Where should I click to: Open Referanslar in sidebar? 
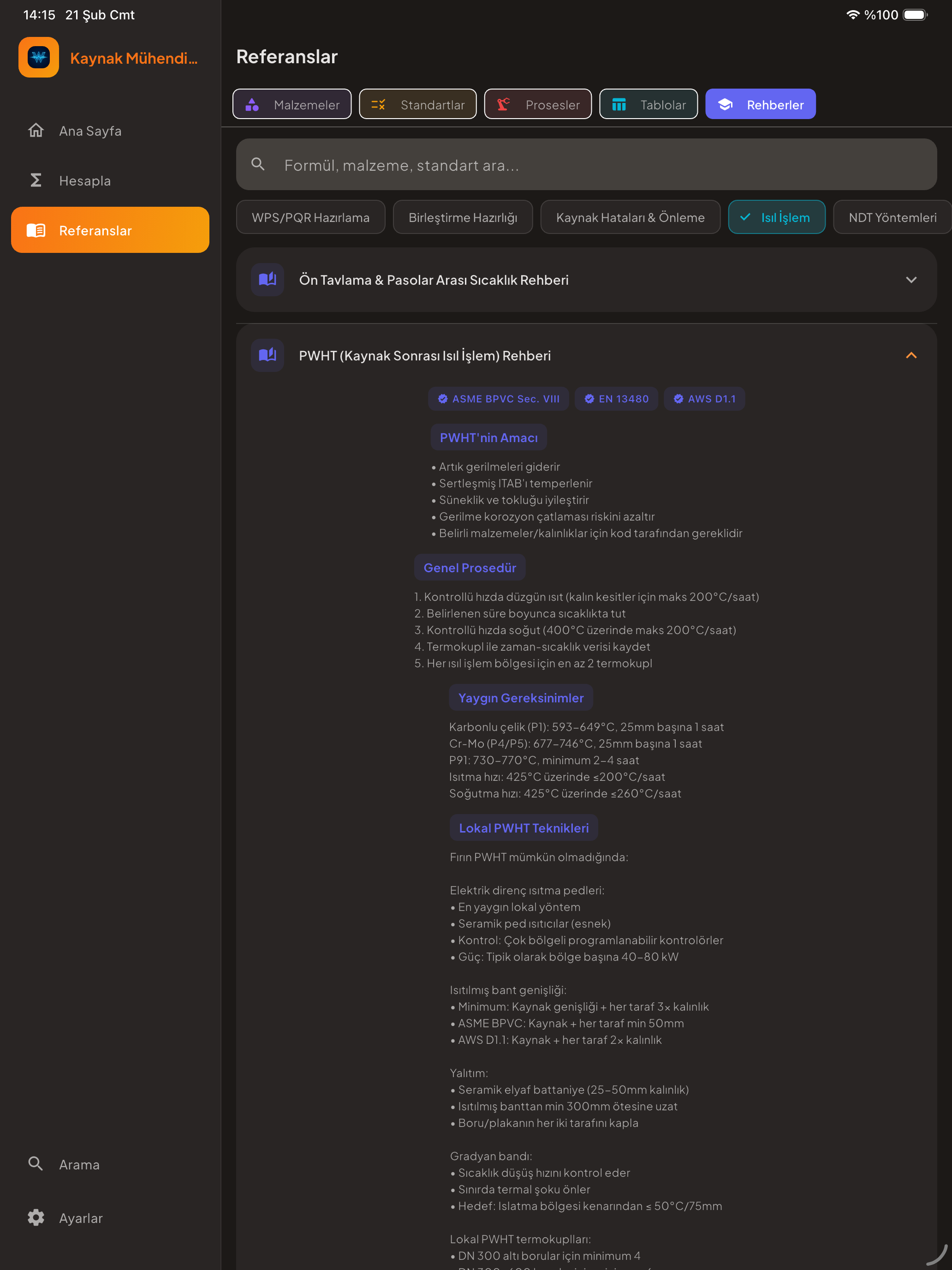coord(110,230)
